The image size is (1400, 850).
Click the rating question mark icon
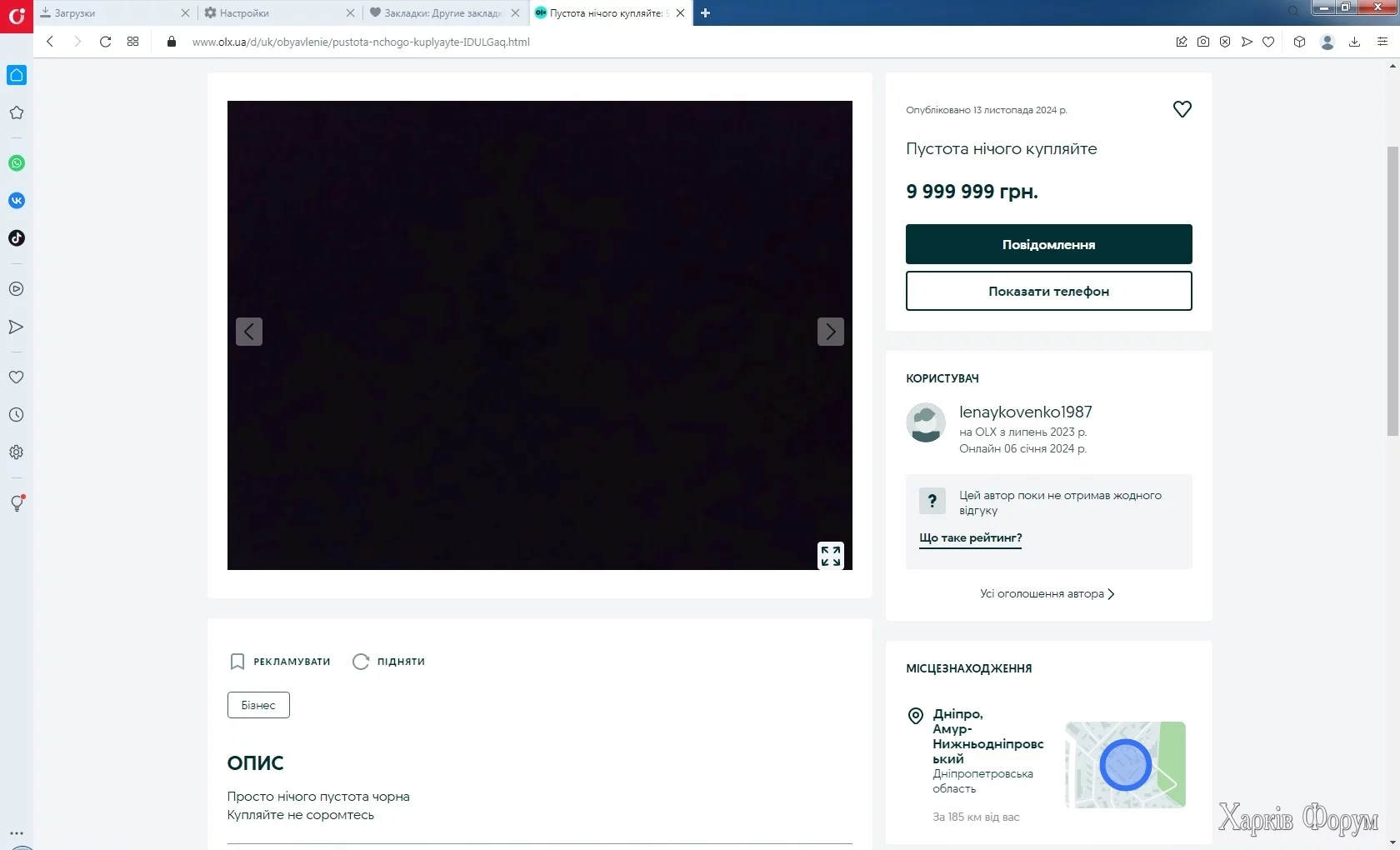click(x=932, y=501)
